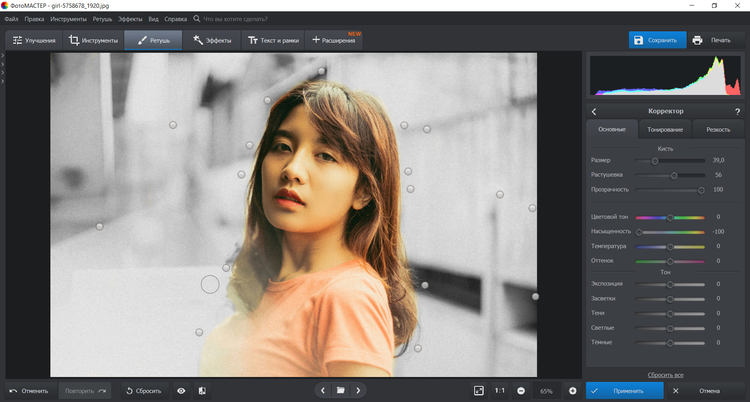Screen dimensions: 750x402
Task: Open the Файл menu
Action: pyautogui.click(x=11, y=19)
